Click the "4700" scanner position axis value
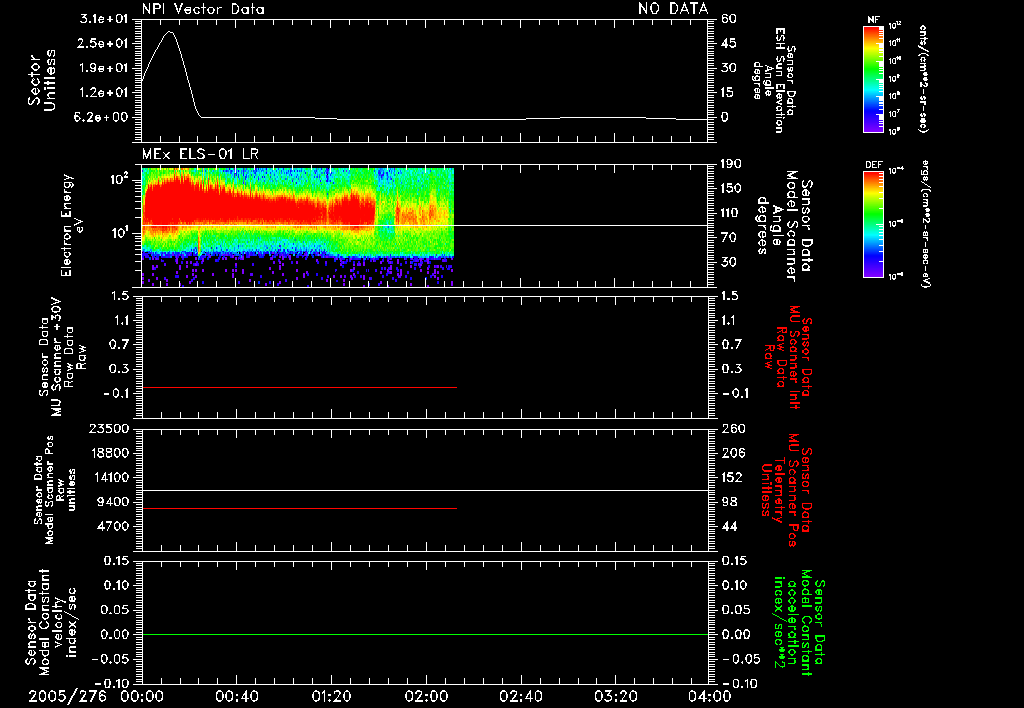This screenshot has width=1024, height=708. tap(112, 526)
